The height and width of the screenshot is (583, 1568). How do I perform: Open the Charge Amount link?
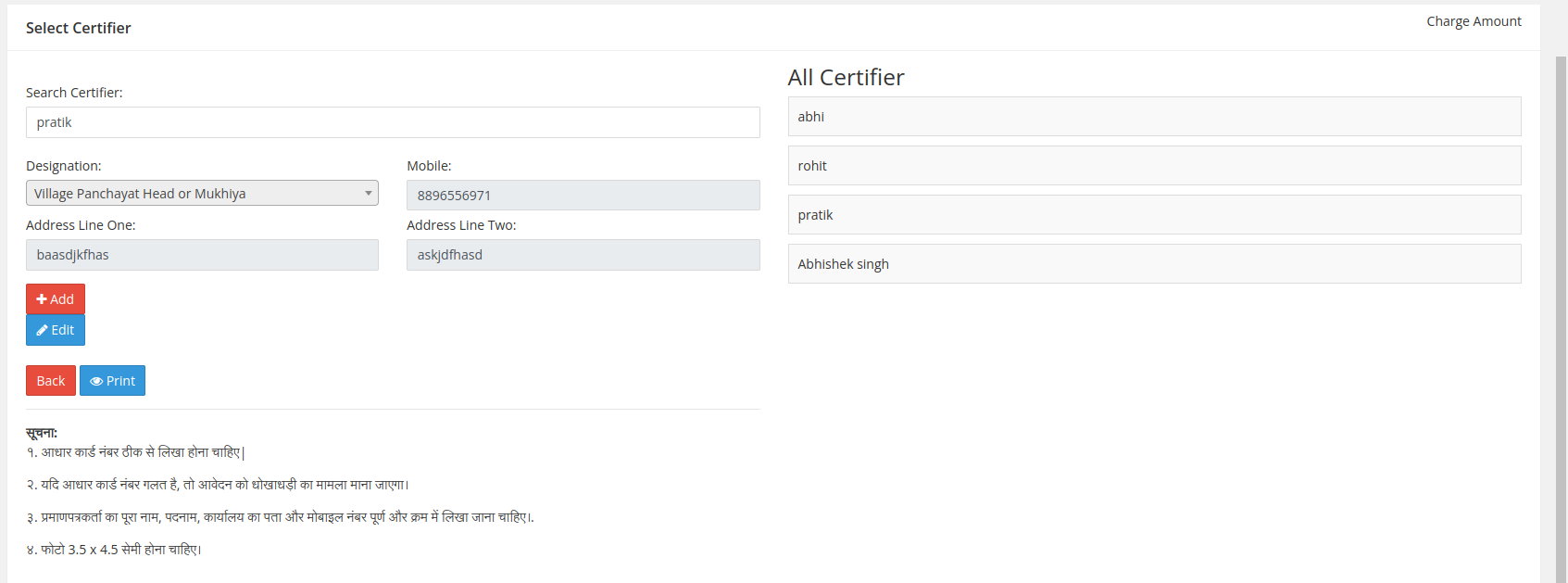pos(1474,21)
